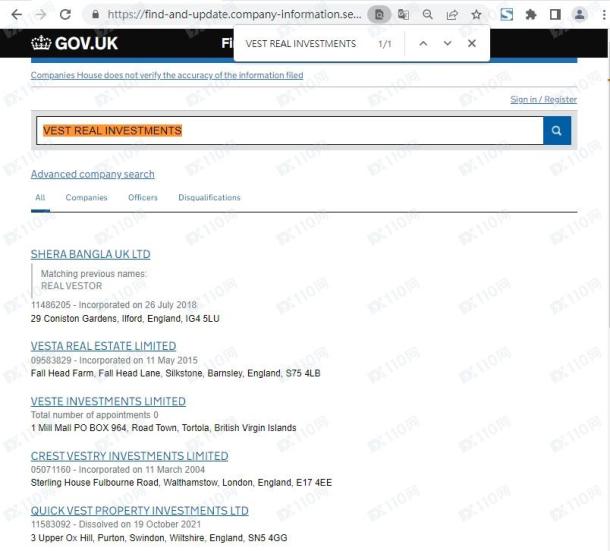Switch to the Officers tab
Viewport: 610px width, 551px height.
pyautogui.click(x=143, y=198)
